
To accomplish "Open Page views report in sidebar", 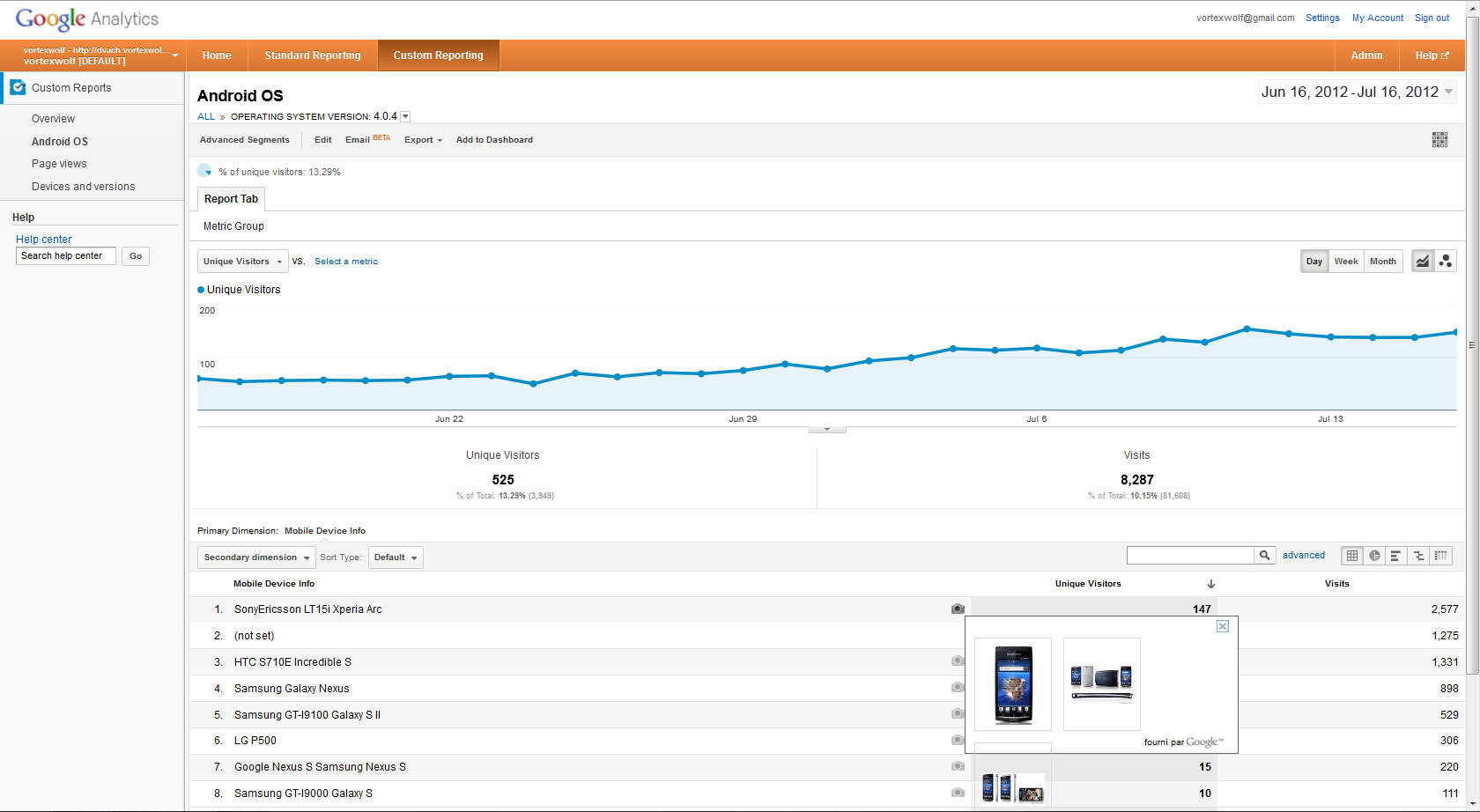I will tap(59, 164).
